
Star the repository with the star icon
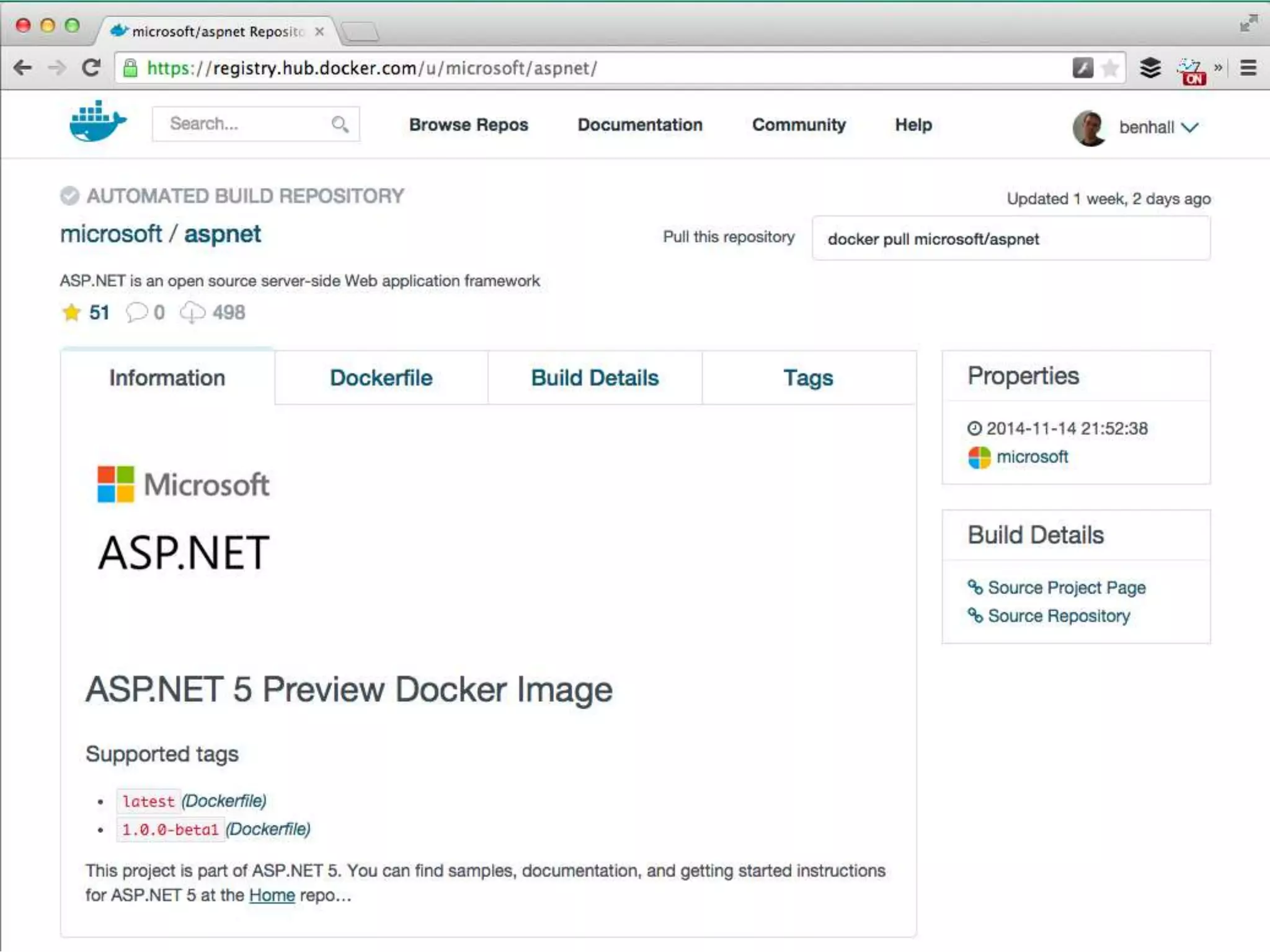pos(71,312)
